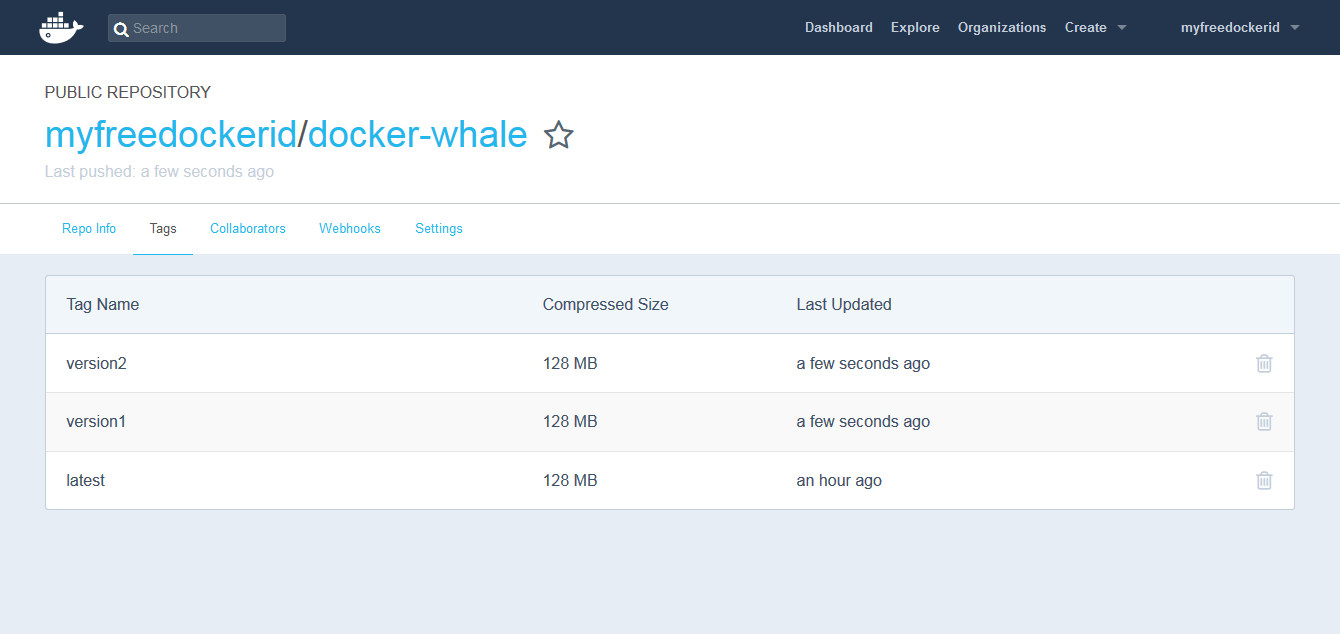Delete the latest tag with trash icon
Screen dimensions: 1340x634
coord(1264,480)
